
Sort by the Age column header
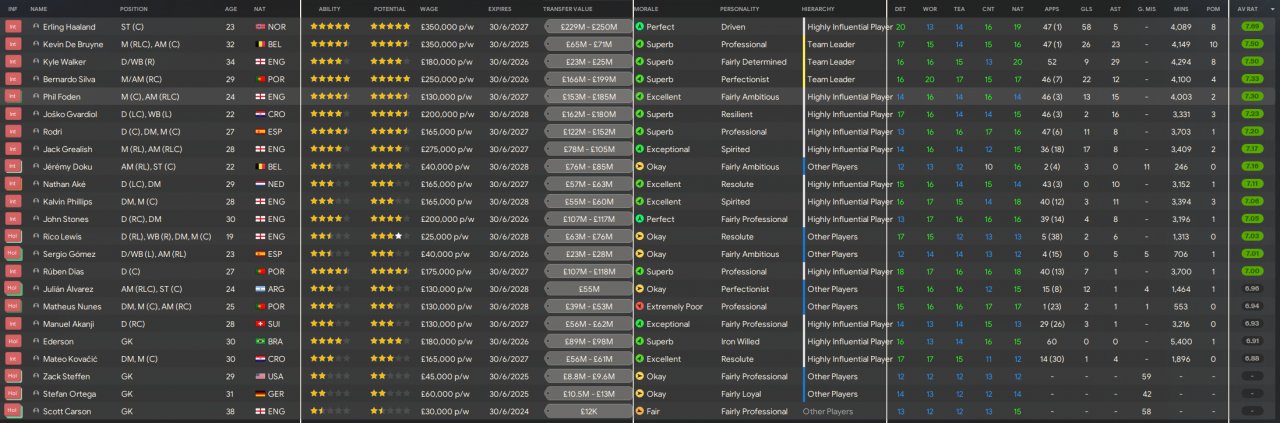[x=231, y=8]
